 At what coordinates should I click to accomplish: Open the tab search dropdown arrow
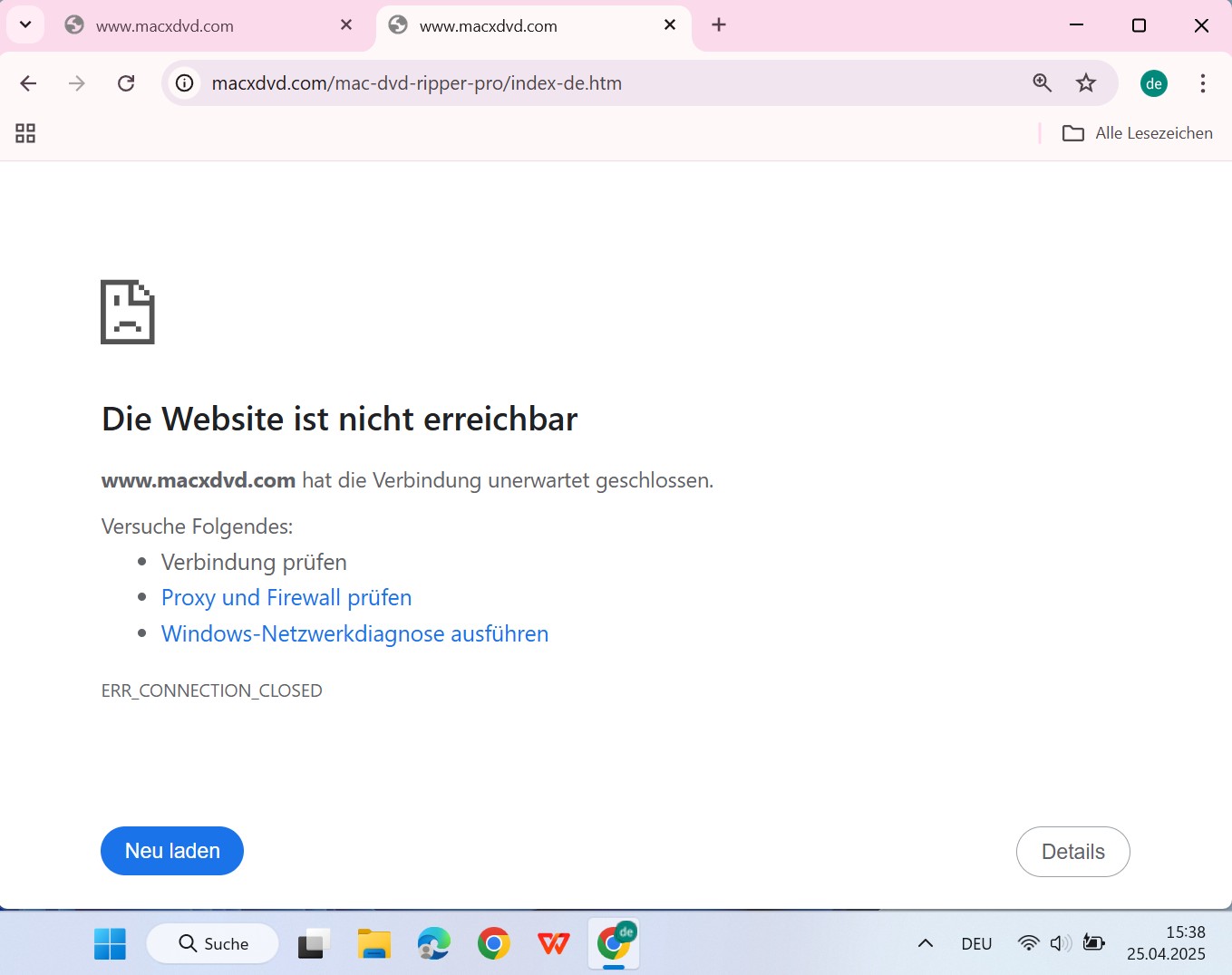pyautogui.click(x=25, y=24)
